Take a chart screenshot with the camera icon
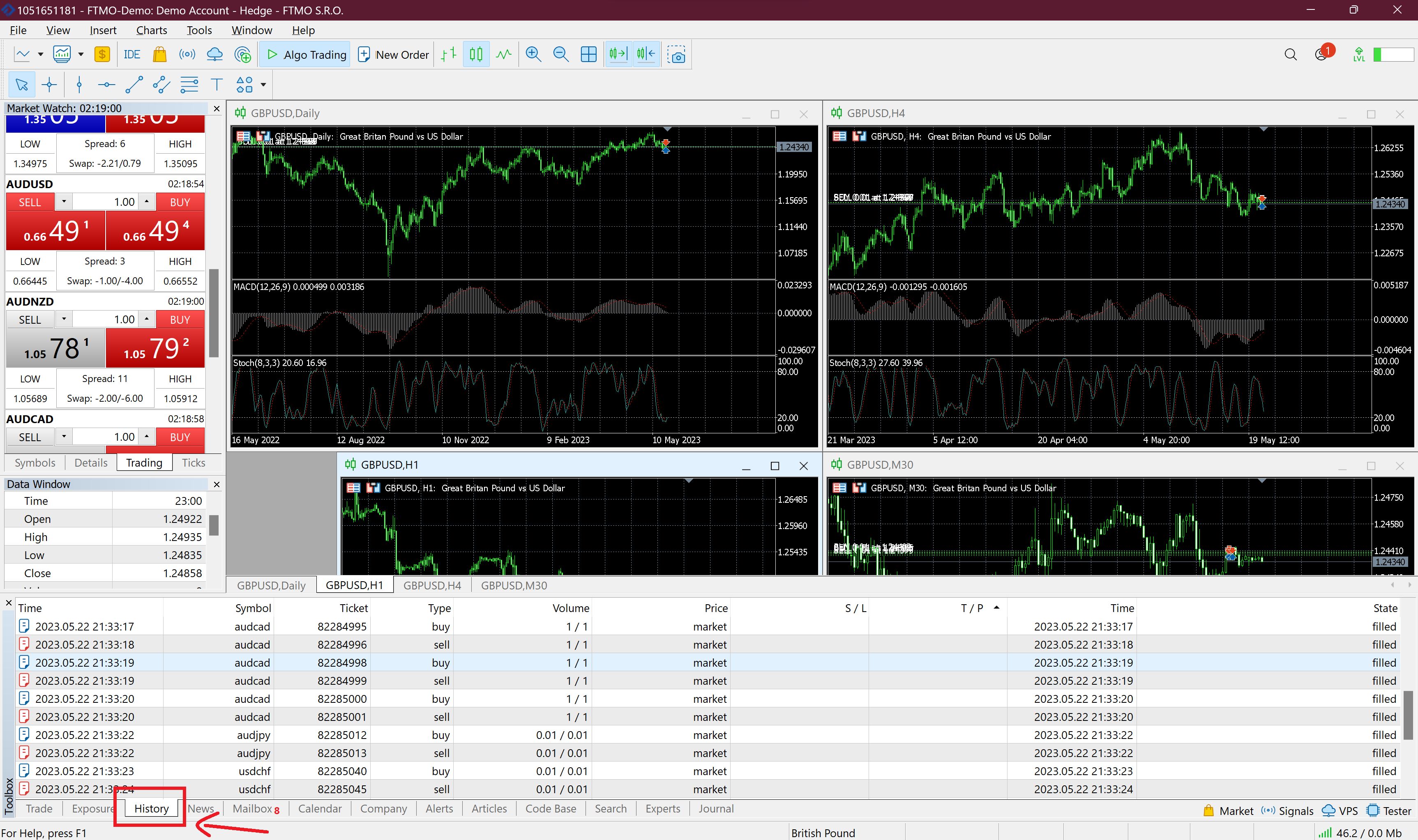Screen dimensions: 1418x840 (677, 54)
